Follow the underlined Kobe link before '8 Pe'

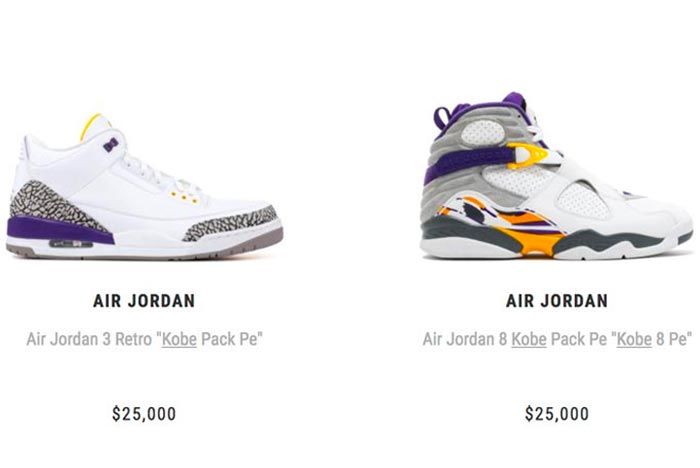pyautogui.click(x=634, y=339)
